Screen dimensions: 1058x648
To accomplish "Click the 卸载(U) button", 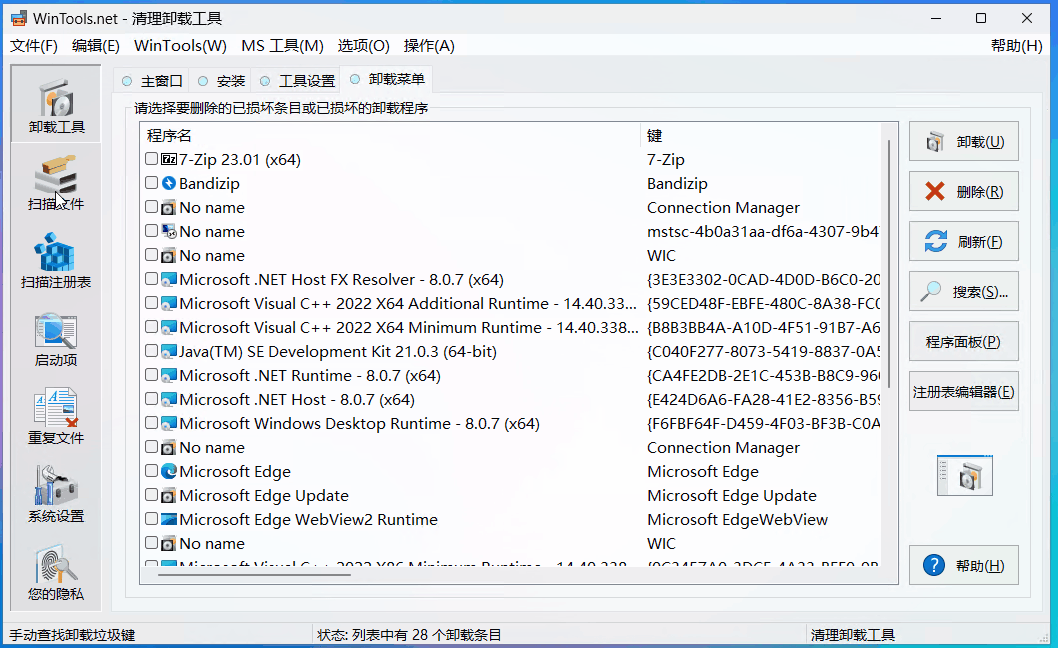I will [x=964, y=142].
